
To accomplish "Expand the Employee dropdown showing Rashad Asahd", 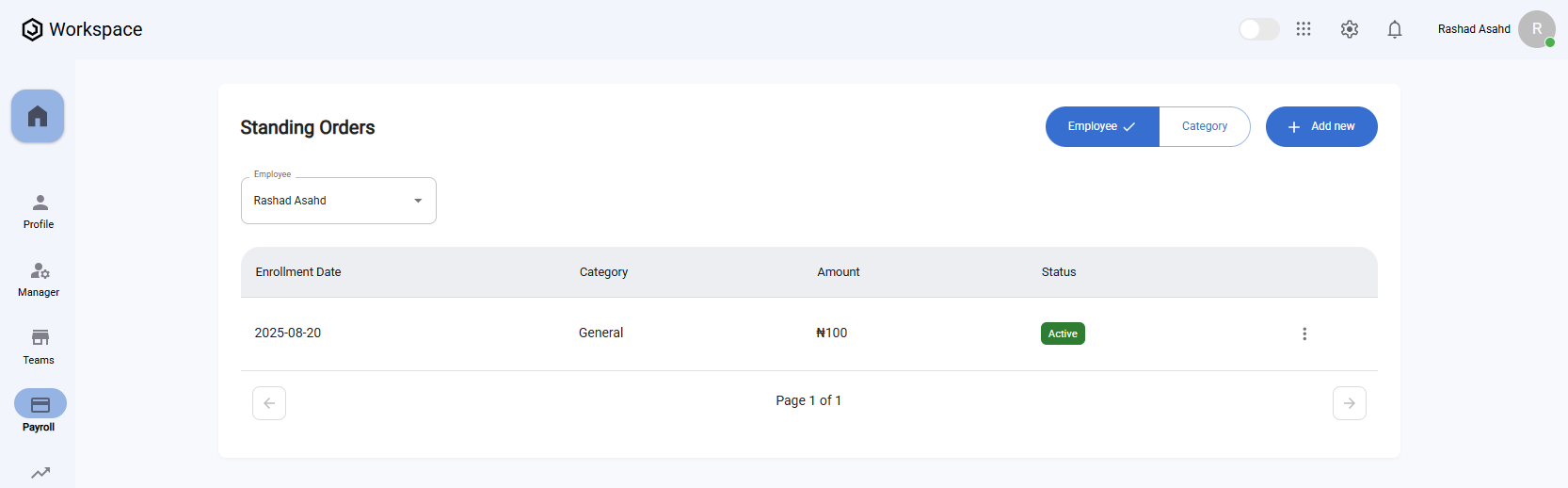I will pyautogui.click(x=339, y=201).
